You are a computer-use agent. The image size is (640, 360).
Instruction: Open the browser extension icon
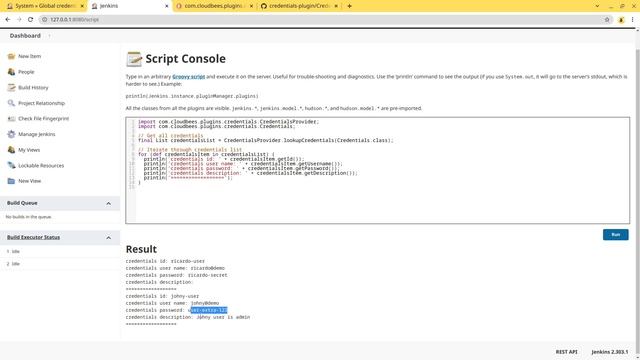click(621, 19)
